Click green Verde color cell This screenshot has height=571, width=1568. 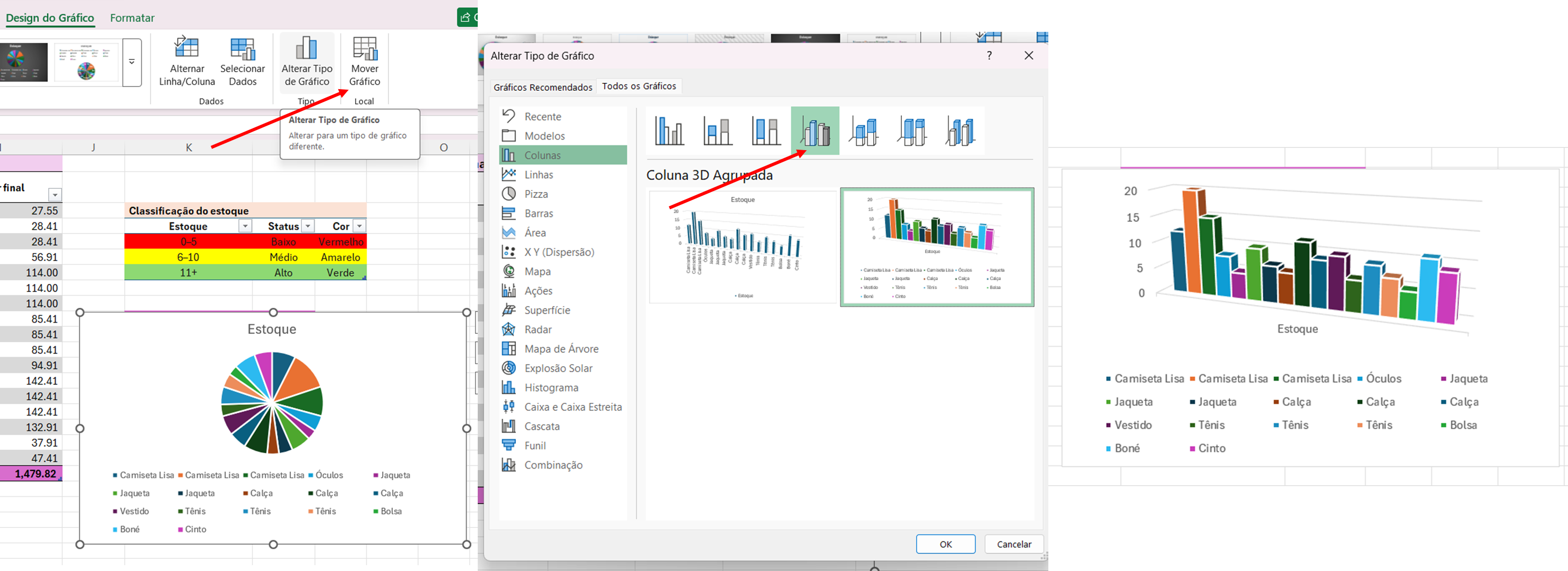pyautogui.click(x=340, y=273)
